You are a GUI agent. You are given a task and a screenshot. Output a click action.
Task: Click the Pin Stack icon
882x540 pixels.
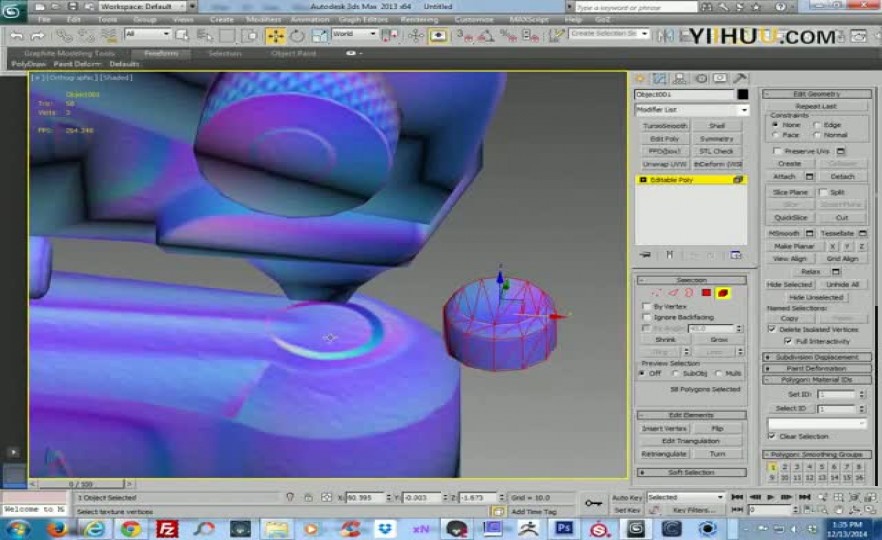645,255
